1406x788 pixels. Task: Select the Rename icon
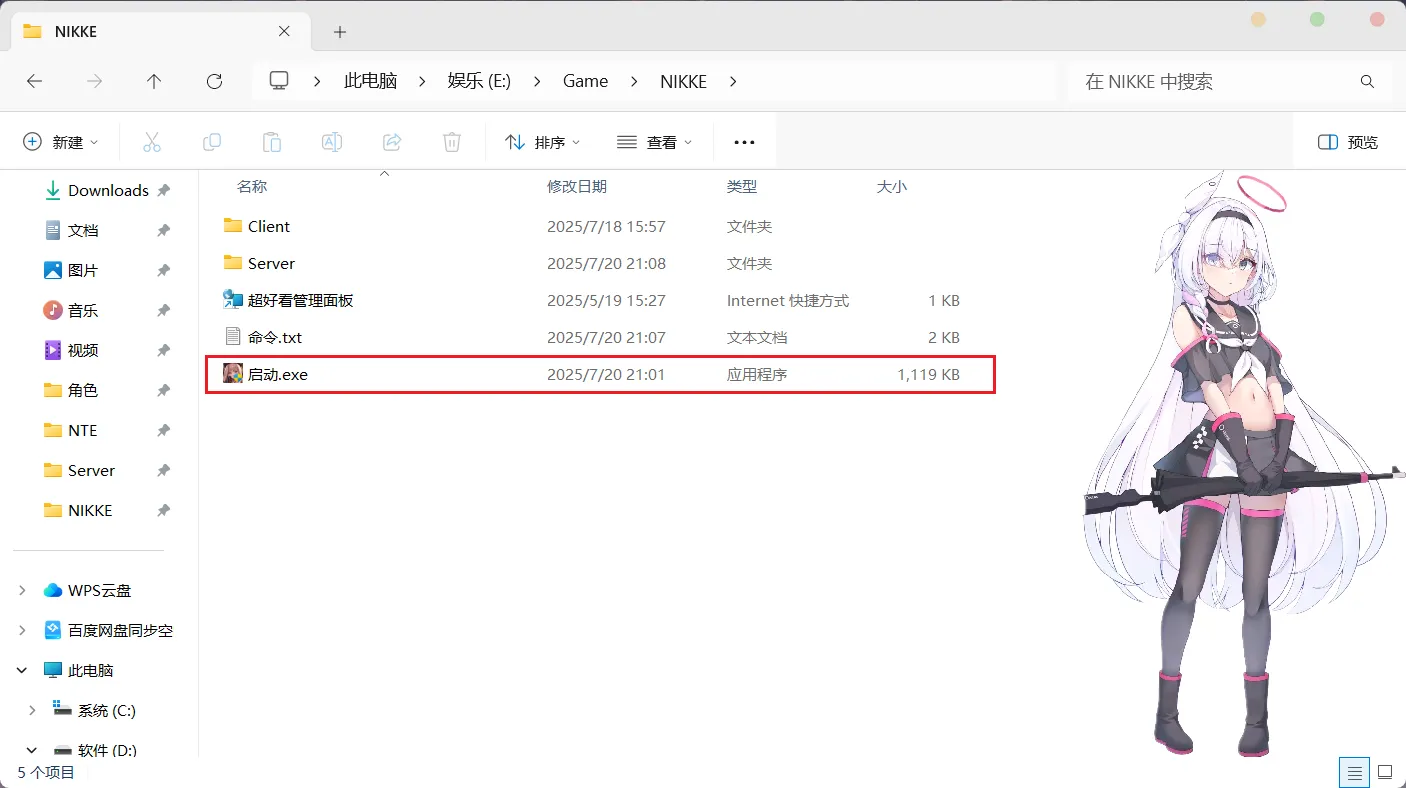(x=332, y=141)
